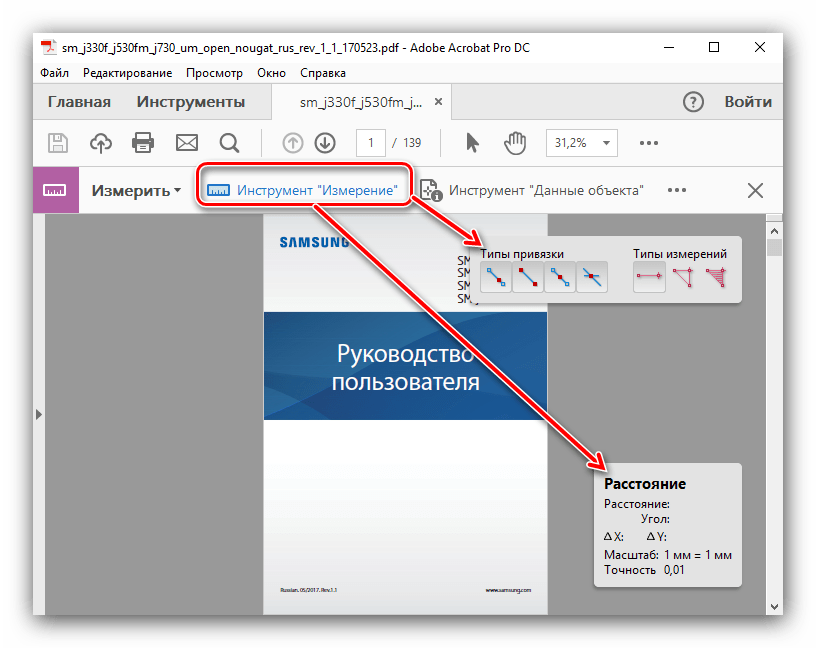Go to next page arrow
Viewport: 816px width, 648px height.
pyautogui.click(x=324, y=143)
